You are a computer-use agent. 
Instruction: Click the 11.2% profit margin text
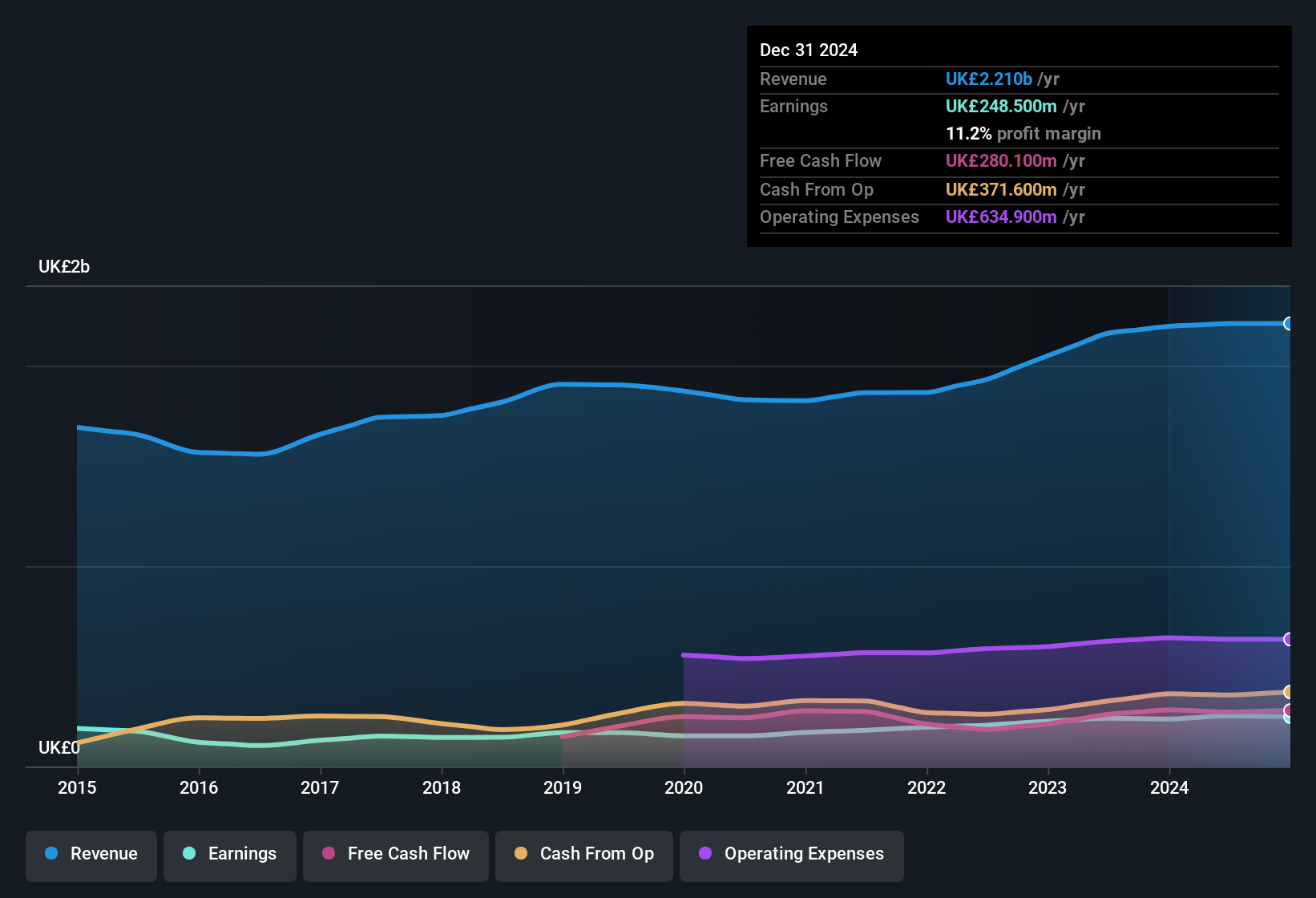click(1023, 133)
